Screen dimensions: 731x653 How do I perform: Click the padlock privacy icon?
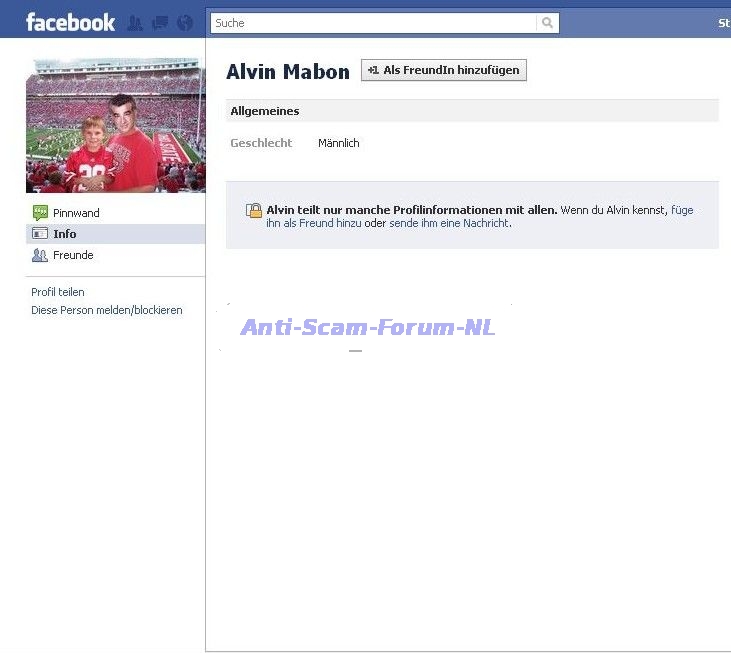coord(254,211)
